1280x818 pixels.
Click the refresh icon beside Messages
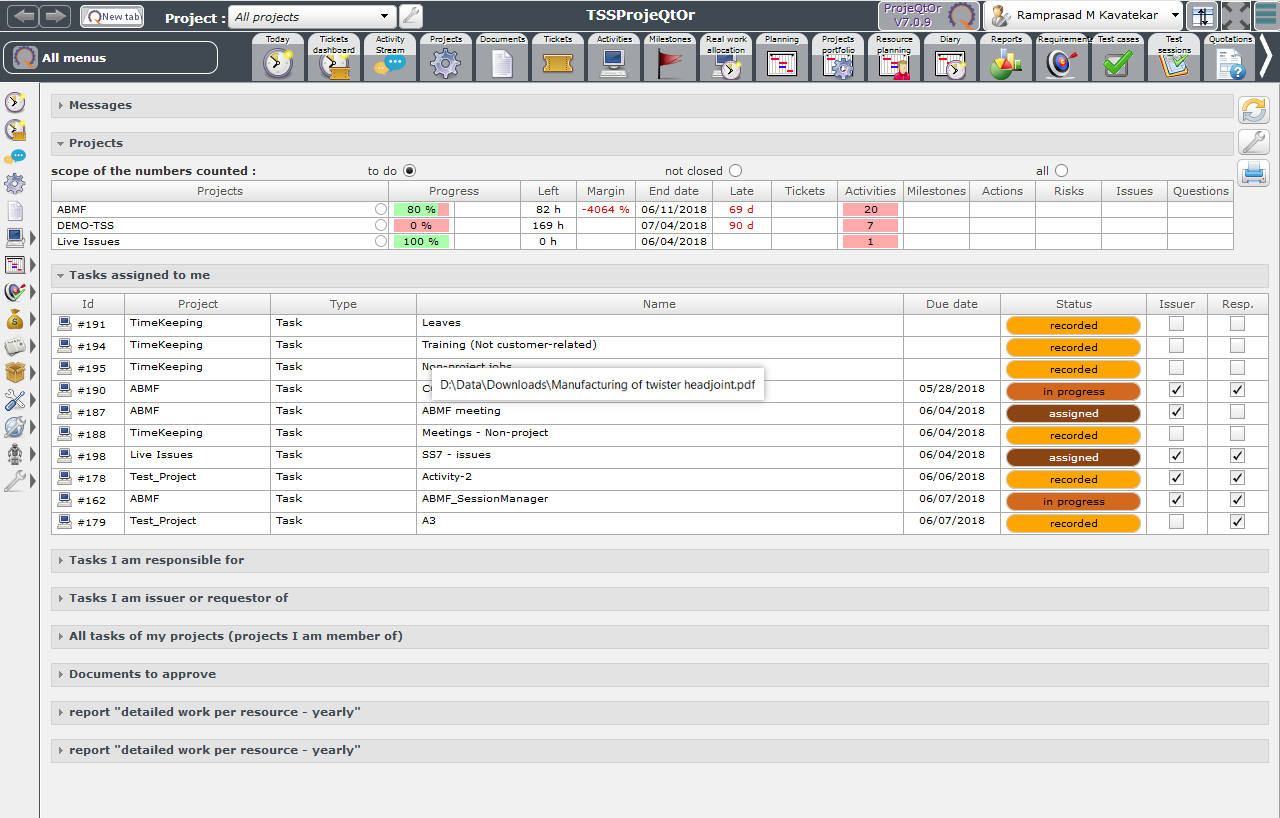tap(1253, 110)
